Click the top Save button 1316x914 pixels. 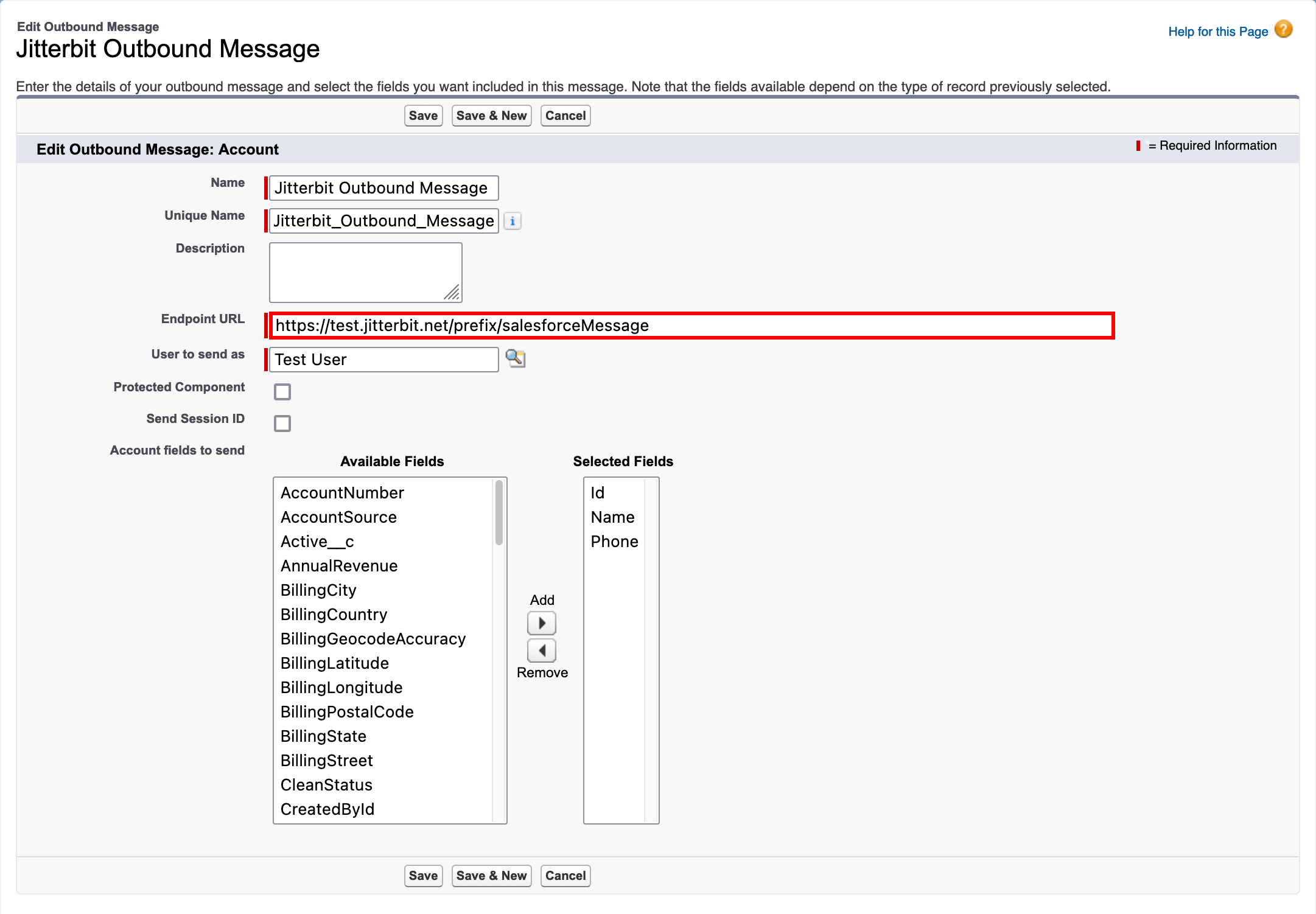423,115
